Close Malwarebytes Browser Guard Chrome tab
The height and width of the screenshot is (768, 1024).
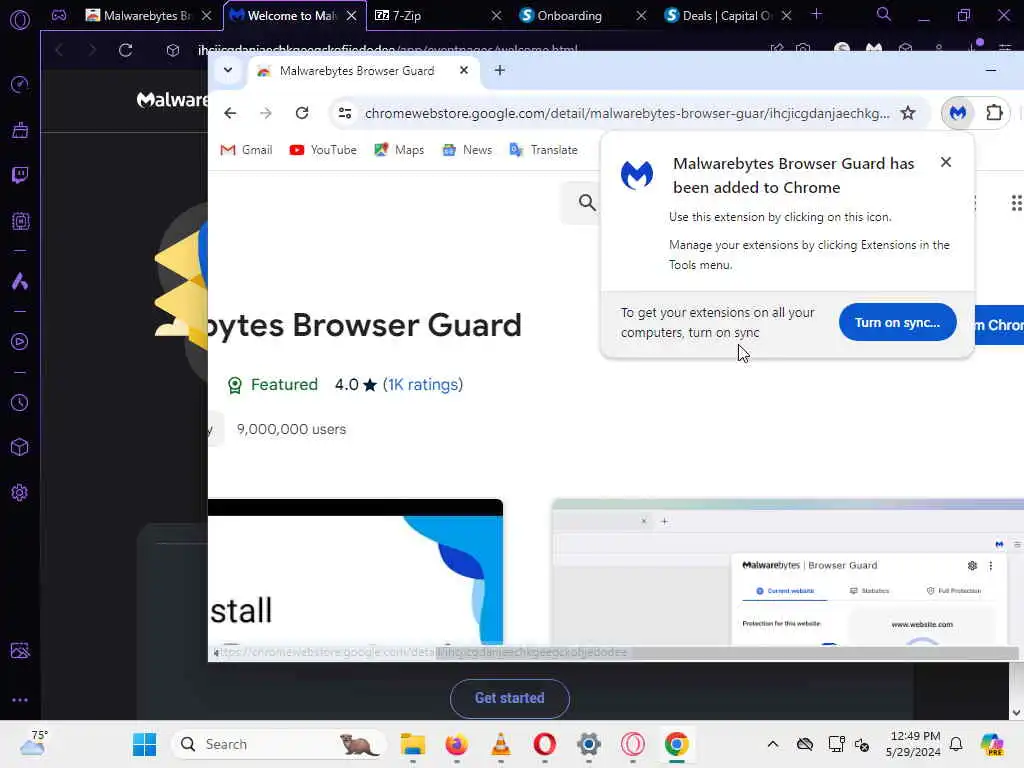pos(464,70)
